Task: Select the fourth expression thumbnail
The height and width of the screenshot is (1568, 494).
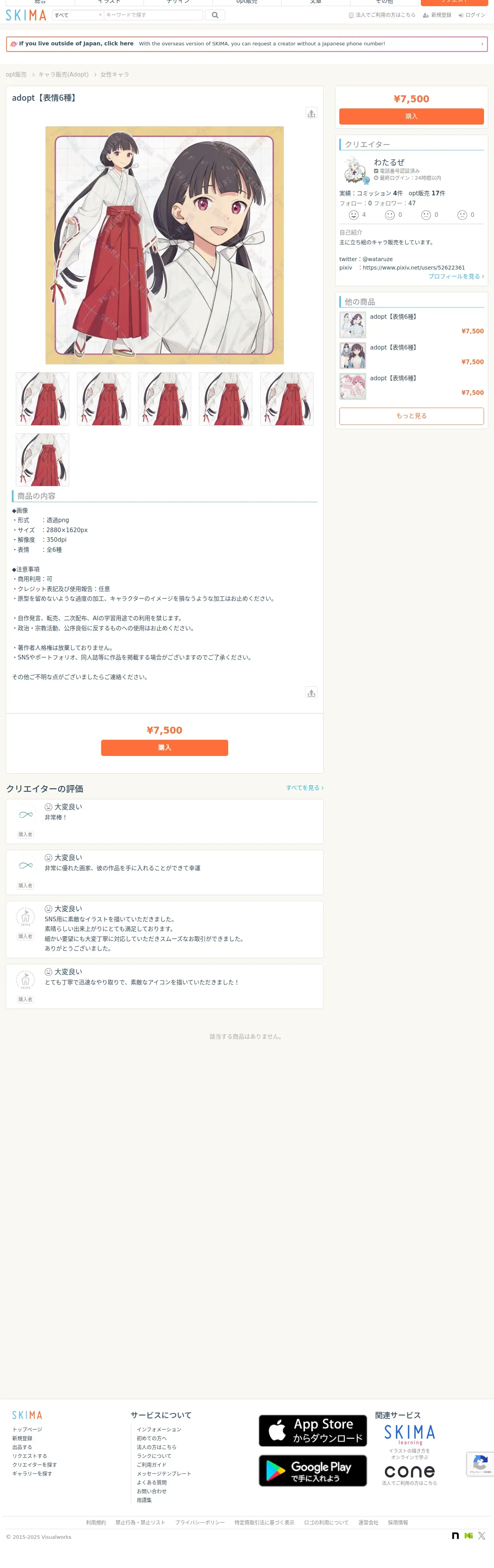Action: [225, 399]
